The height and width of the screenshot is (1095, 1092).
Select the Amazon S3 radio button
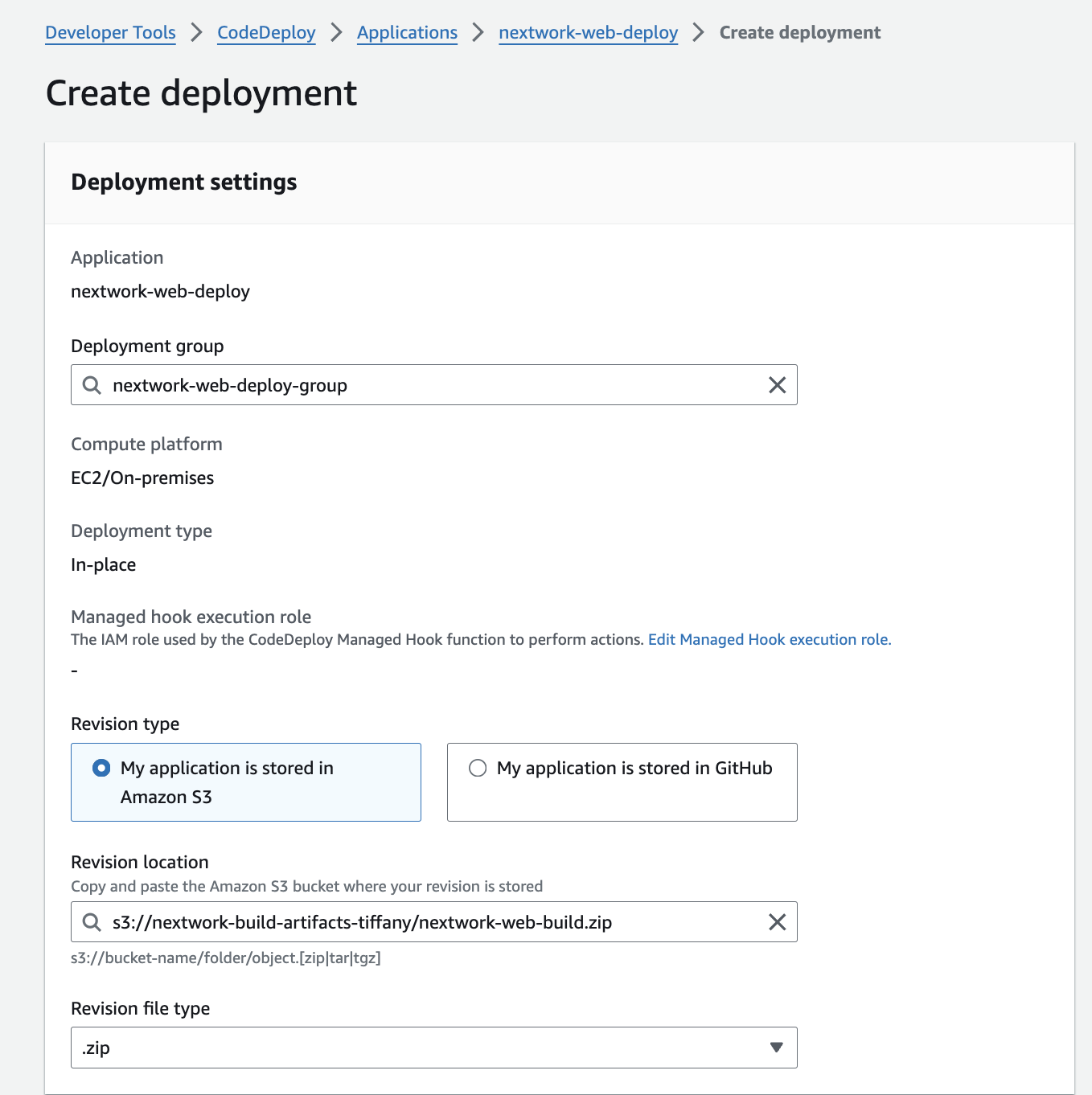click(x=101, y=768)
